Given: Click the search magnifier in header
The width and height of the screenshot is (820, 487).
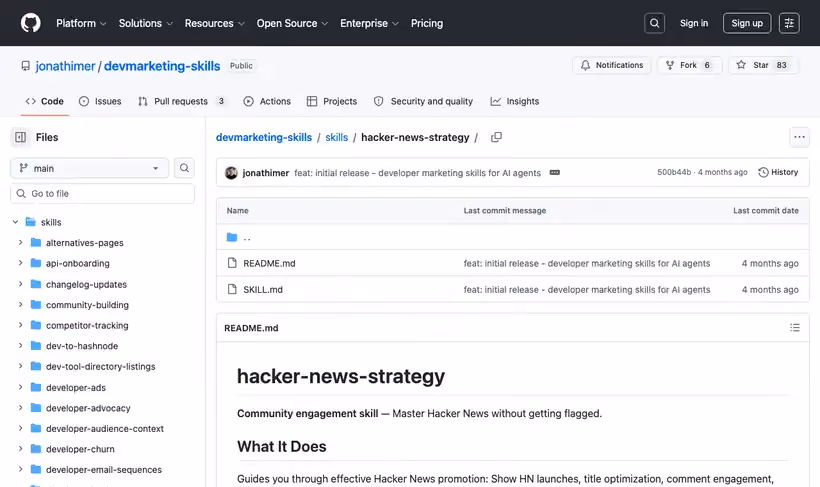Looking at the screenshot, I should (654, 23).
